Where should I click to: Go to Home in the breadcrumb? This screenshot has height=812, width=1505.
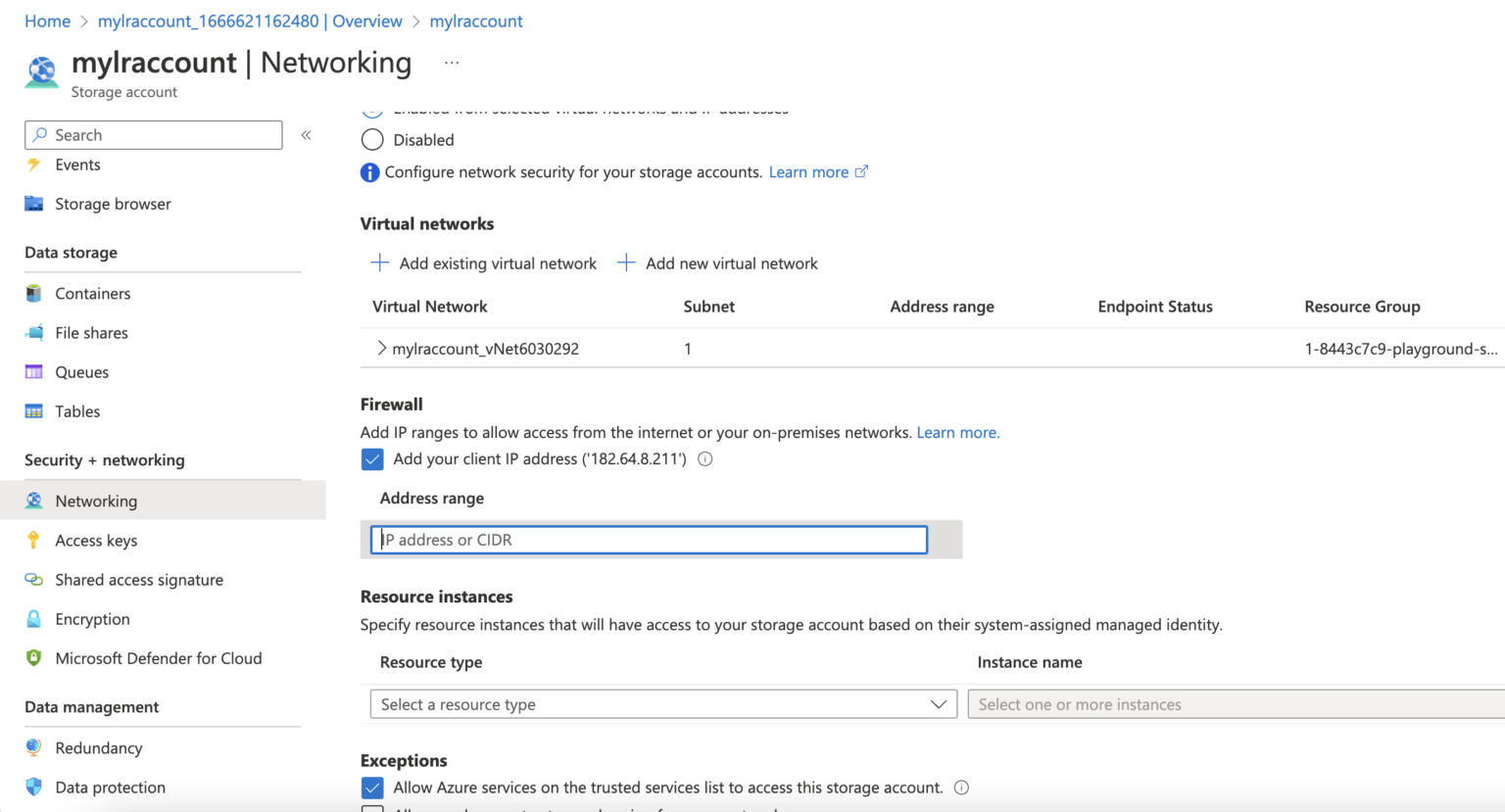[47, 21]
